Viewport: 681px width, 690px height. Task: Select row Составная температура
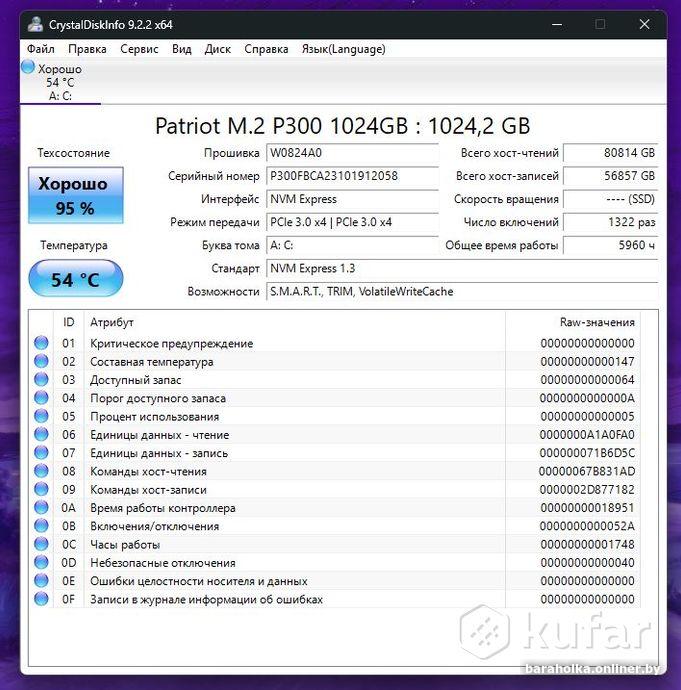pos(335,361)
